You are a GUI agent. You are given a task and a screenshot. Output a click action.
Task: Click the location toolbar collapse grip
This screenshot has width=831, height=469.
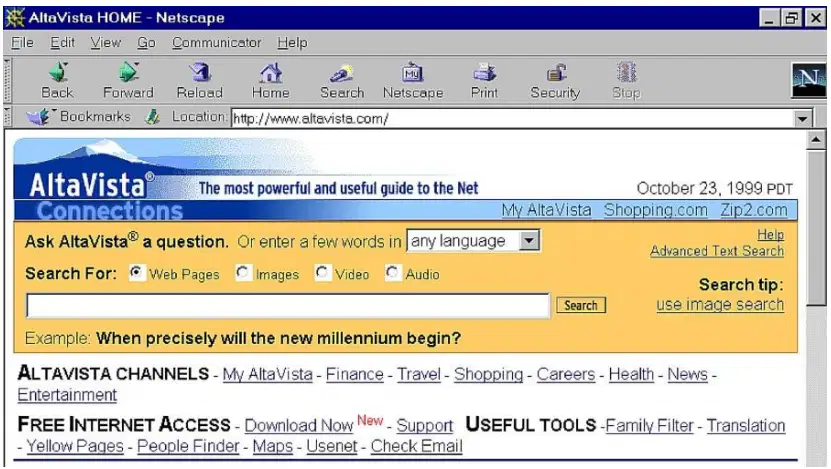coord(7,117)
